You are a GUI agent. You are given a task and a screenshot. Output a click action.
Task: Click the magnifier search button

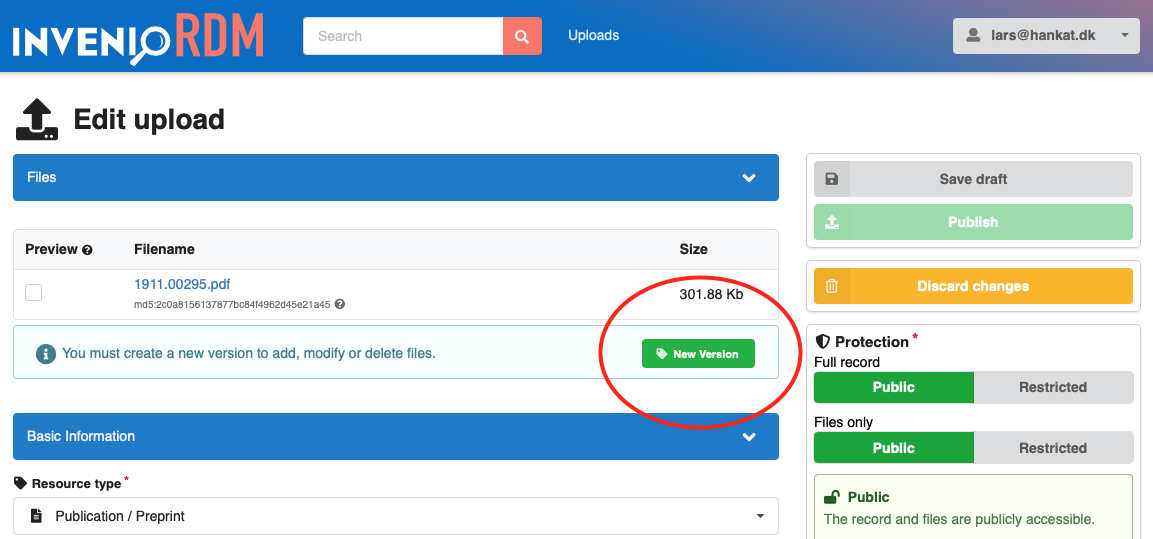522,36
